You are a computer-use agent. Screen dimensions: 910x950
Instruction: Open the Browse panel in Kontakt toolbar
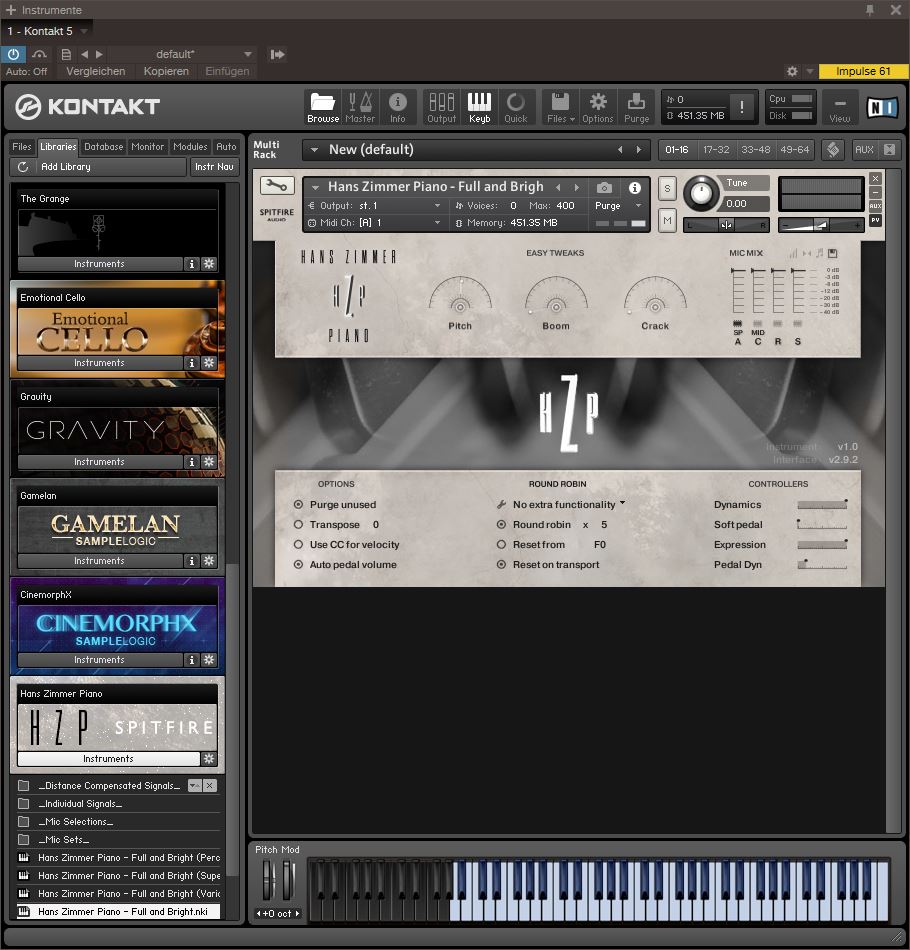pos(323,107)
